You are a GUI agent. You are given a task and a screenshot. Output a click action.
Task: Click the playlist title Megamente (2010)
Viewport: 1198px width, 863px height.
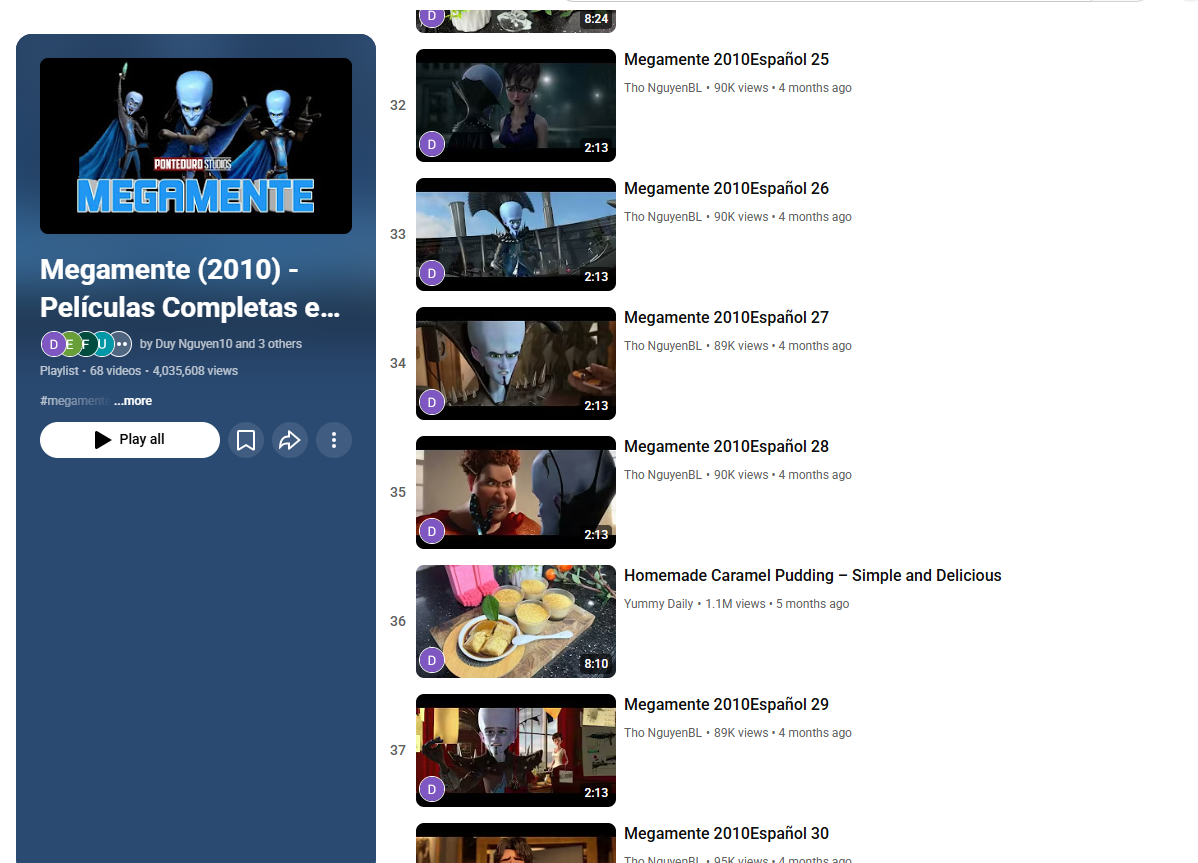[190, 289]
